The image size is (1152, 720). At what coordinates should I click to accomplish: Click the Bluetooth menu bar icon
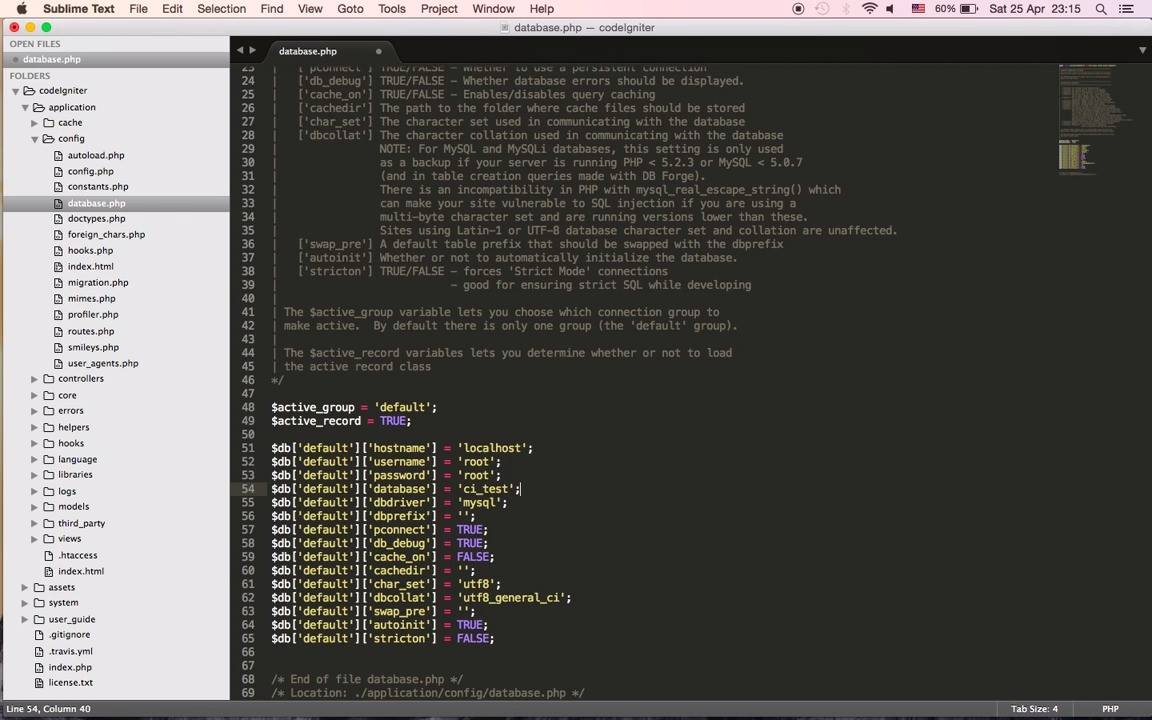(846, 9)
